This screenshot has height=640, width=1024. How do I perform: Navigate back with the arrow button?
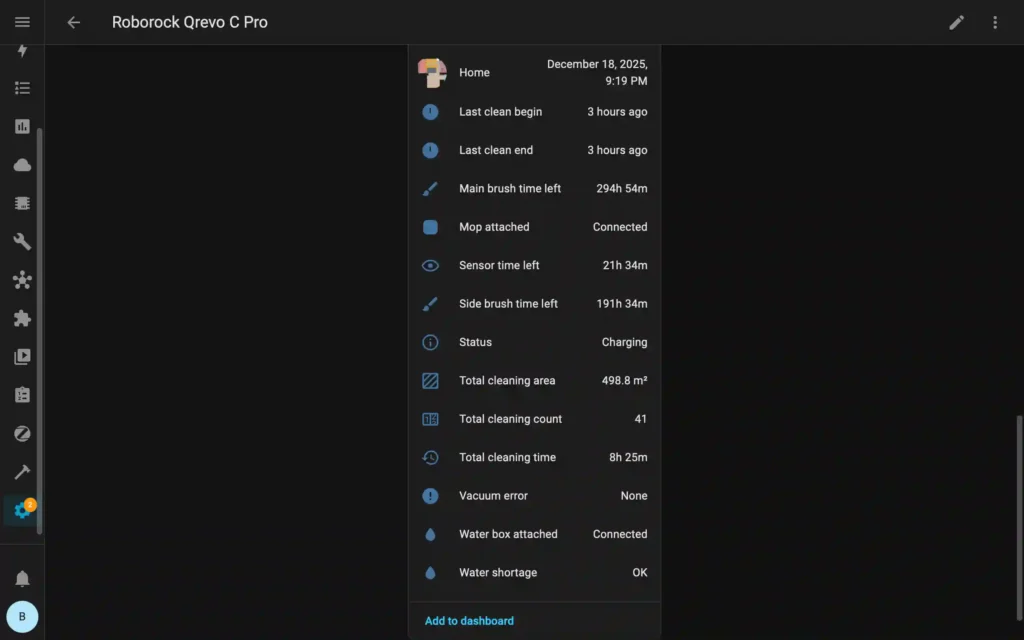(73, 22)
